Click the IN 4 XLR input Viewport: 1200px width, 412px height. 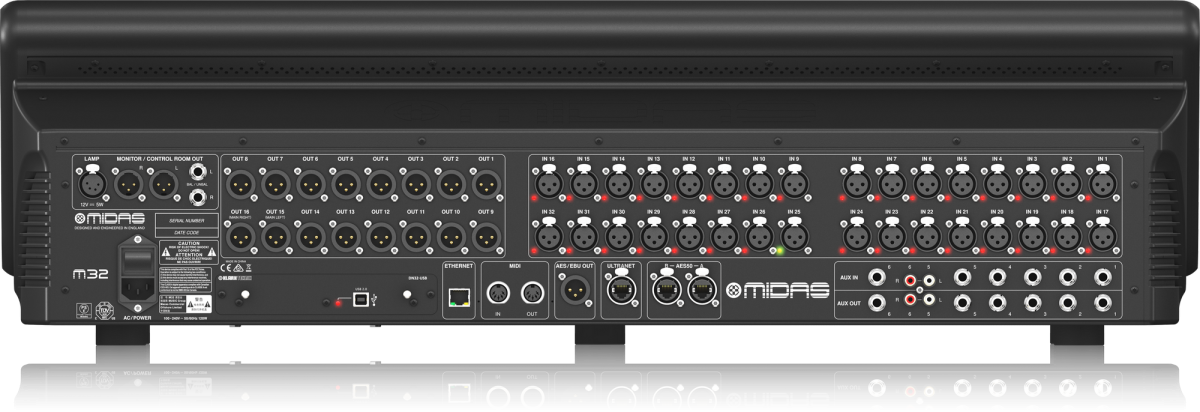(996, 183)
